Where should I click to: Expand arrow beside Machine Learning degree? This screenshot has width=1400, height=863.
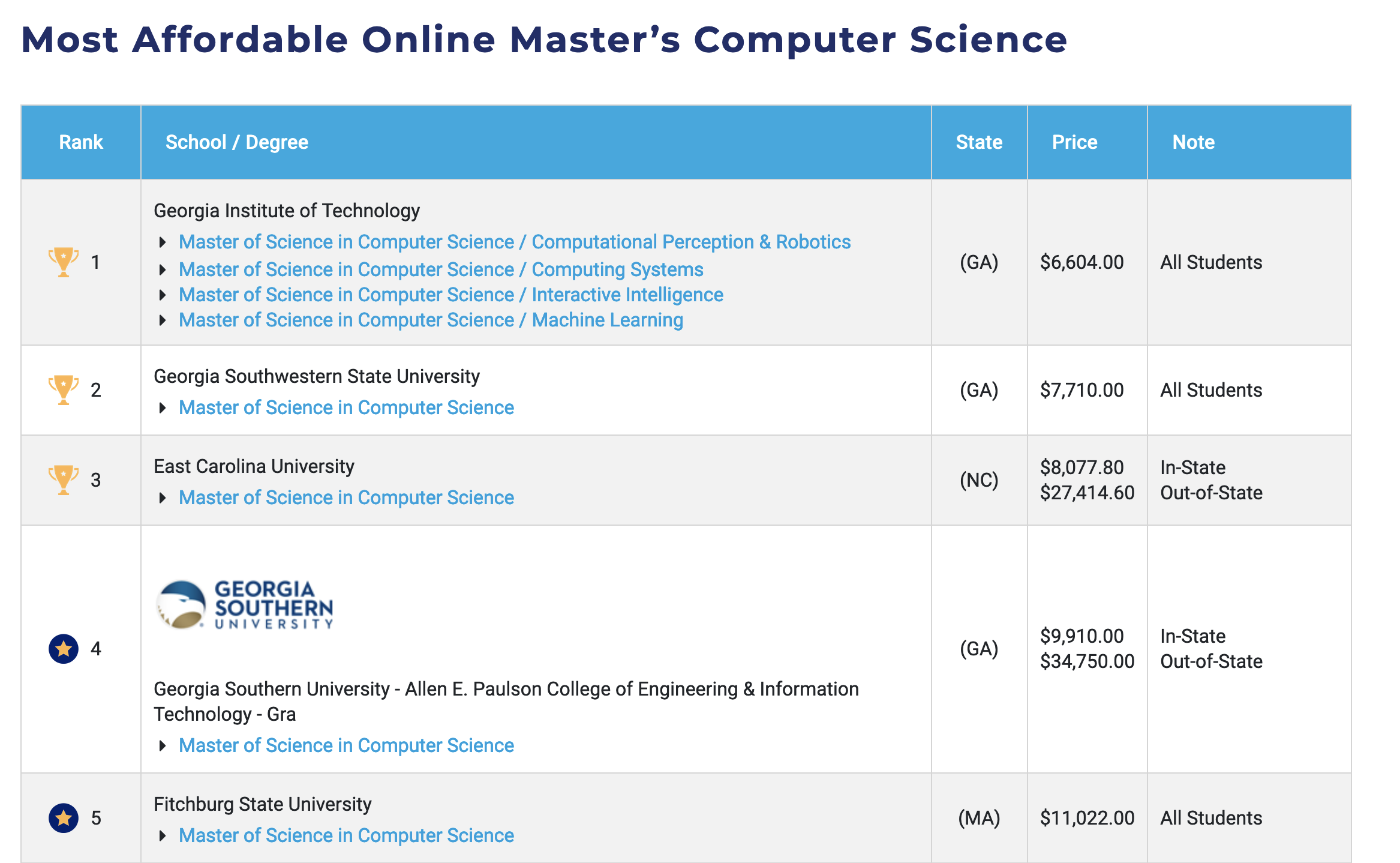(x=162, y=320)
